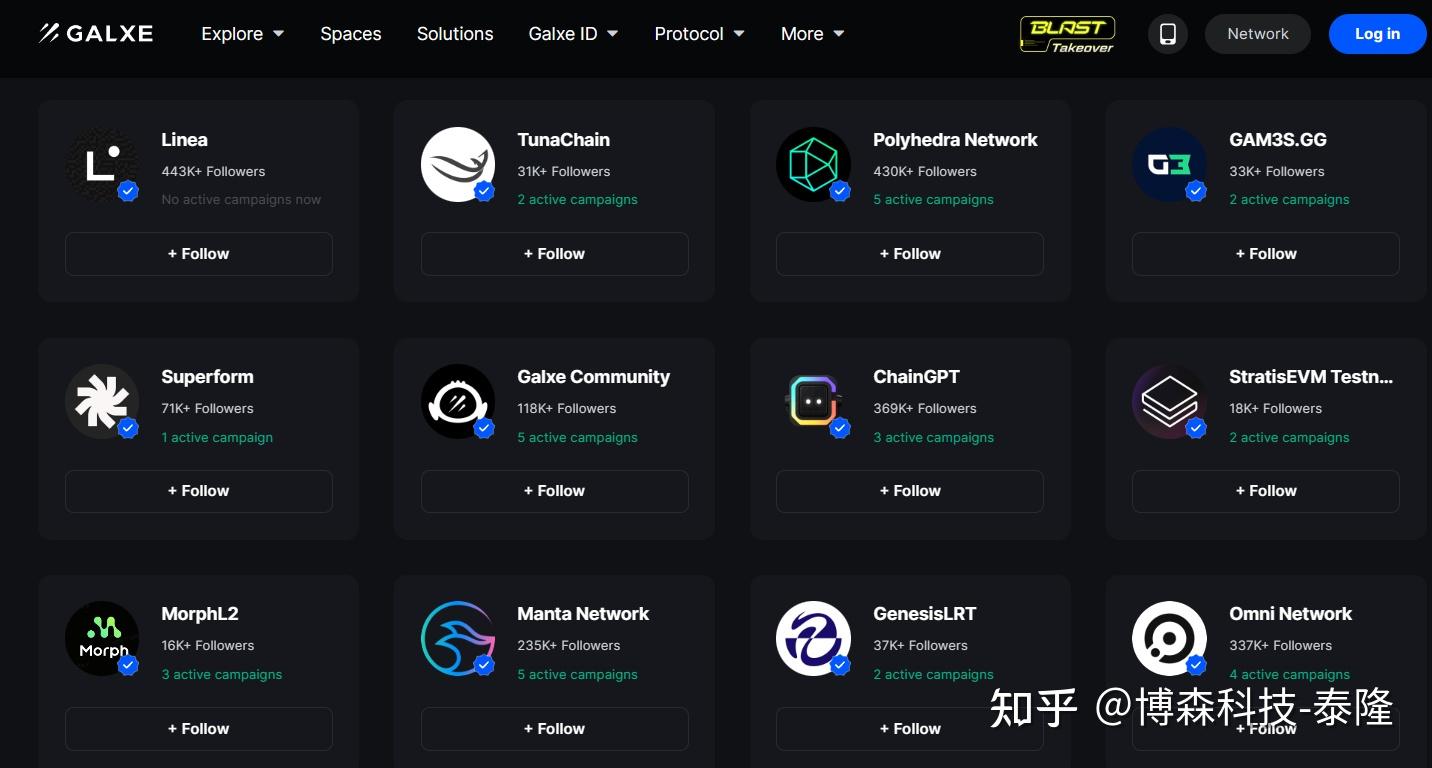This screenshot has width=1432, height=768.
Task: Click Linea's 443K+ Followers text
Action: 213,171
